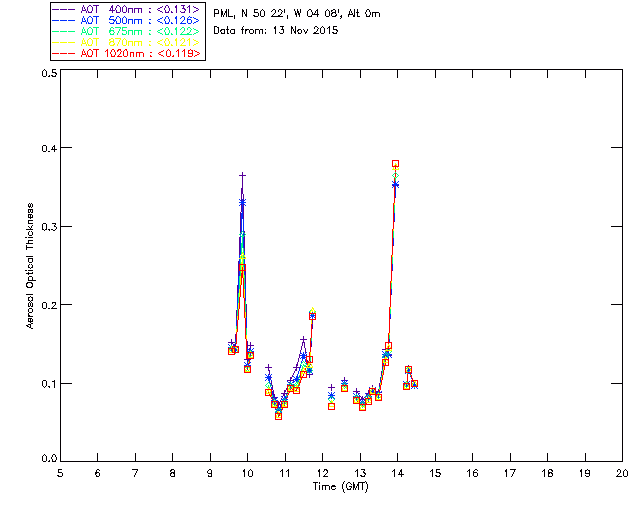Image resolution: width=640 pixels, height=512 pixels.
Task: Click the 0.5 y-axis label
Action: pyautogui.click(x=49, y=73)
